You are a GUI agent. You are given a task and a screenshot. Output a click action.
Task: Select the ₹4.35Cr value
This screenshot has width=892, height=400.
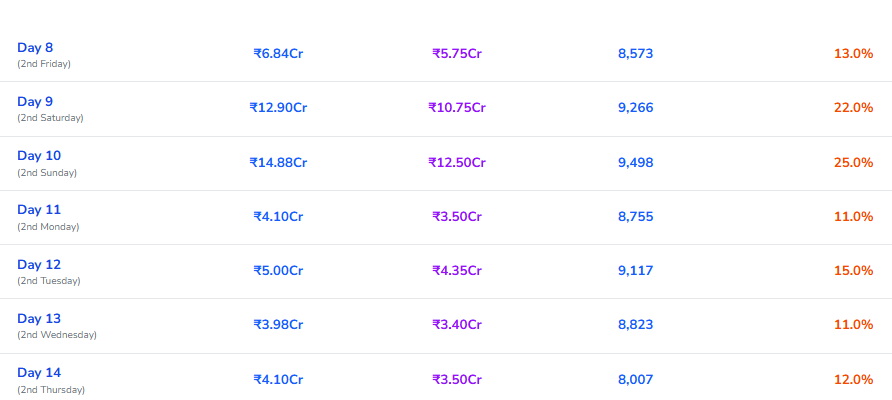[457, 270]
